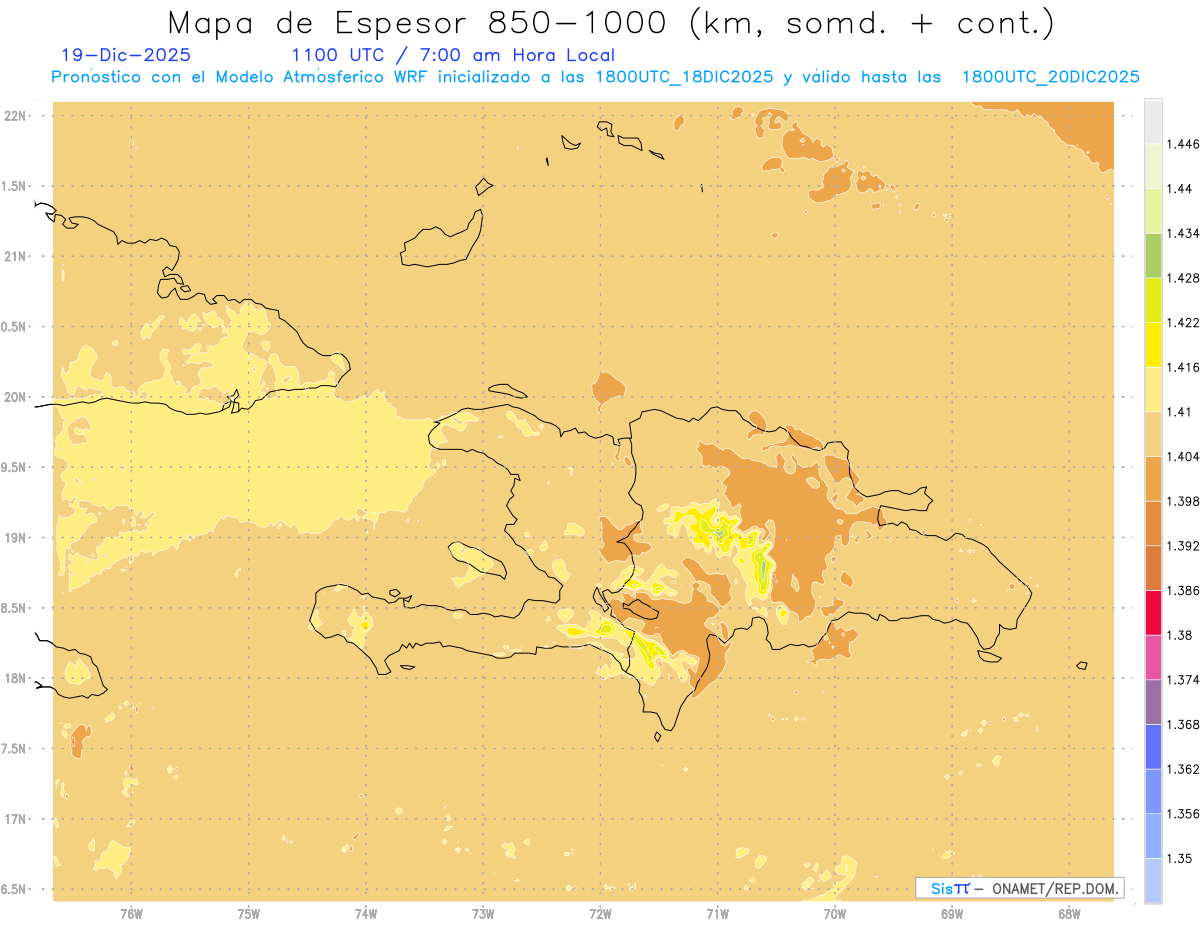Click the colorbar value "1.392"
The image size is (1200, 927).
(1183, 546)
